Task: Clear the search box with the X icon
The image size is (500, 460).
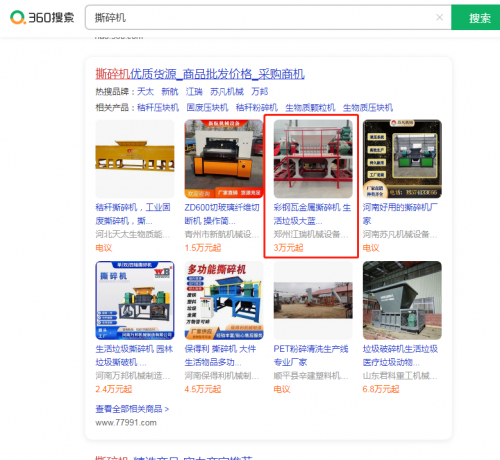Action: pos(439,17)
